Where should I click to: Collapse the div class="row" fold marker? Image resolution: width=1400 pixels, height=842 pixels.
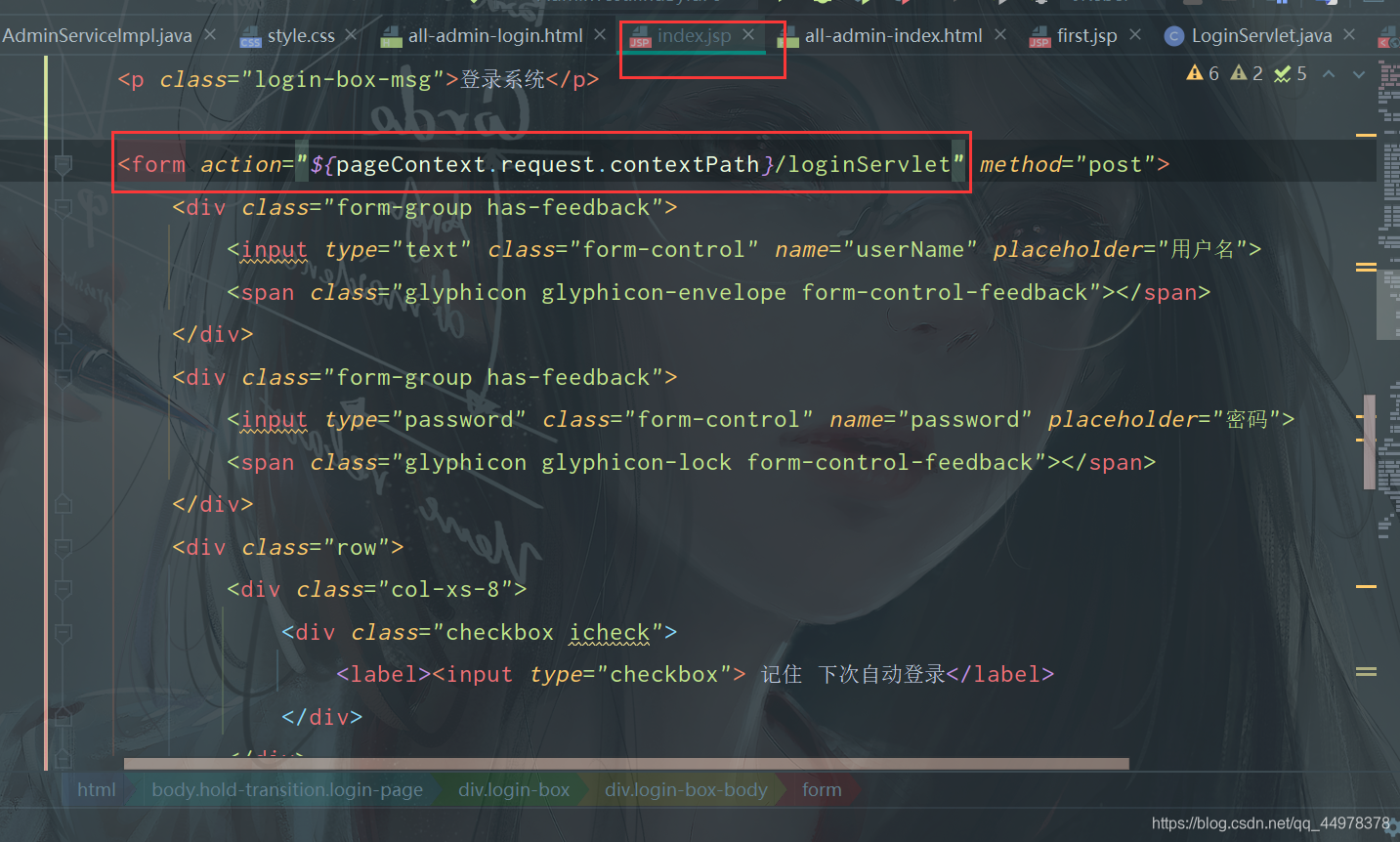(64, 548)
